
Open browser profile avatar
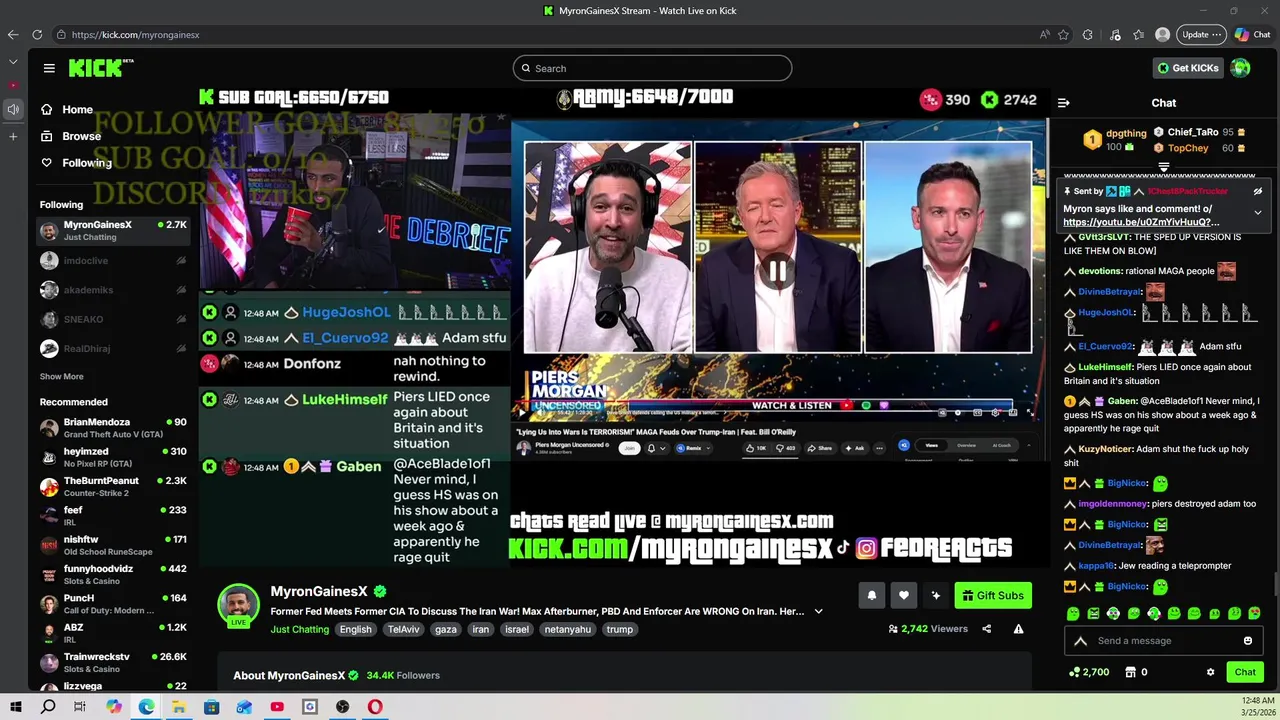coord(1162,34)
